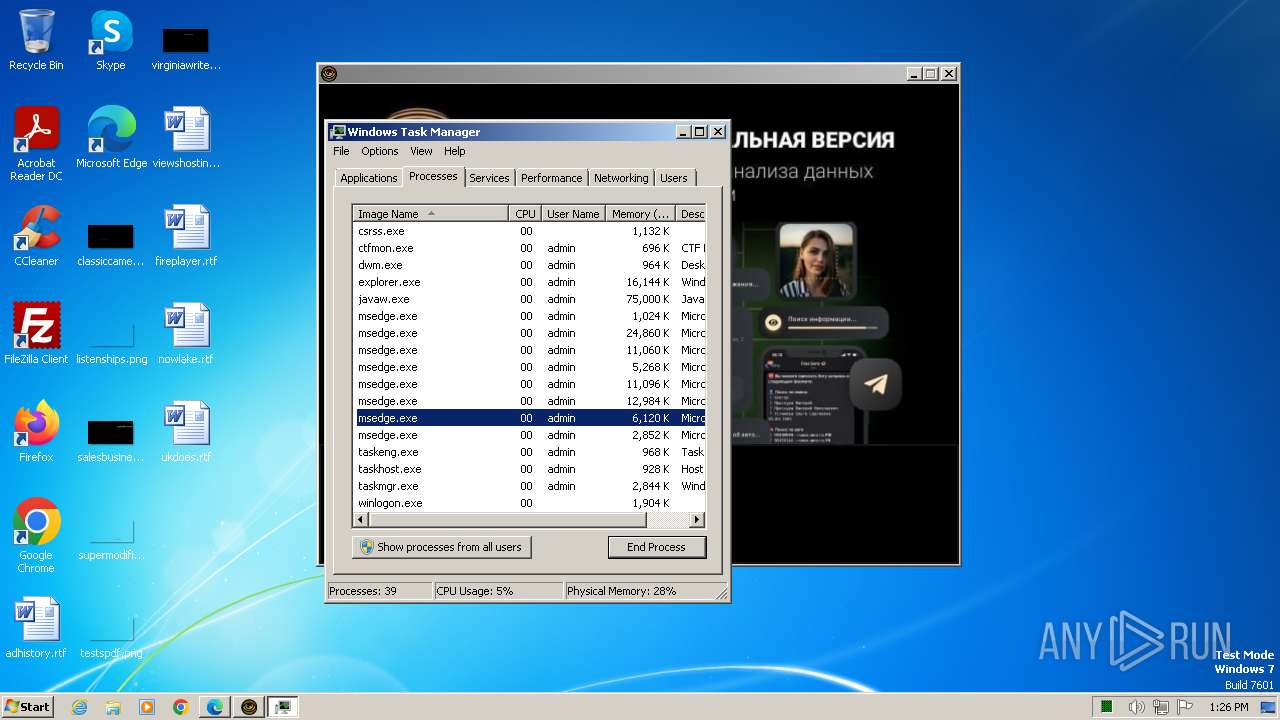
Task: Select the winlogon.exe process row
Action: click(x=530, y=503)
